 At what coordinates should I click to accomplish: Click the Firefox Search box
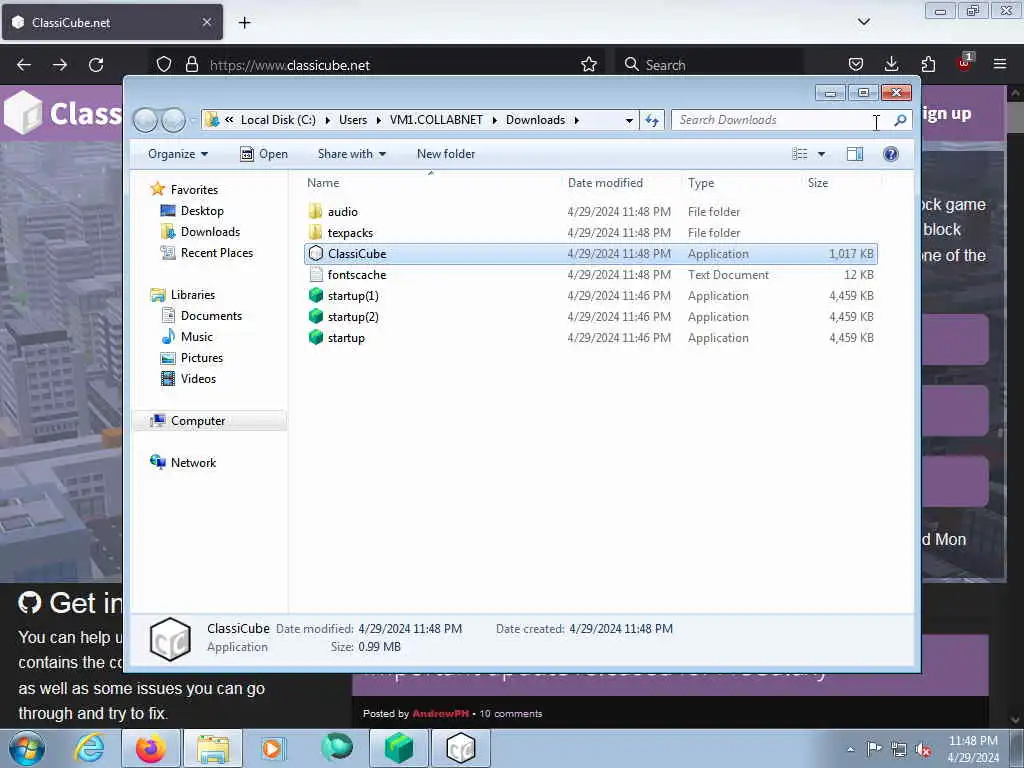click(709, 65)
